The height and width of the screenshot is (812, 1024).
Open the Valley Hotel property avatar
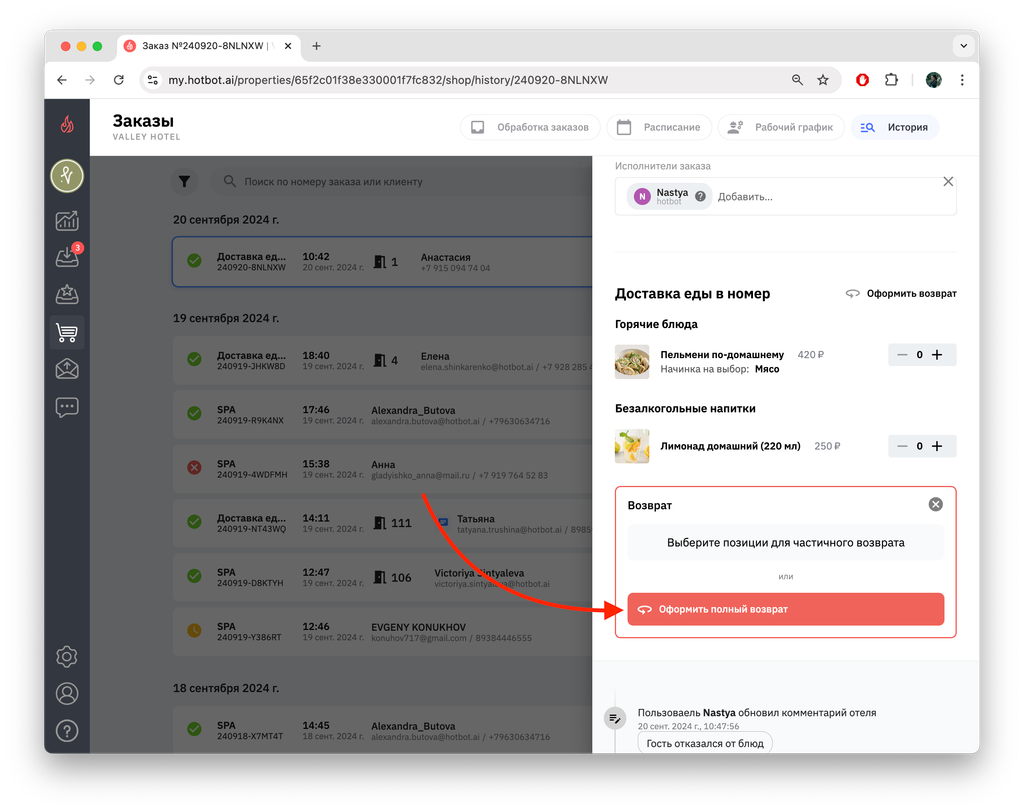tap(67, 176)
